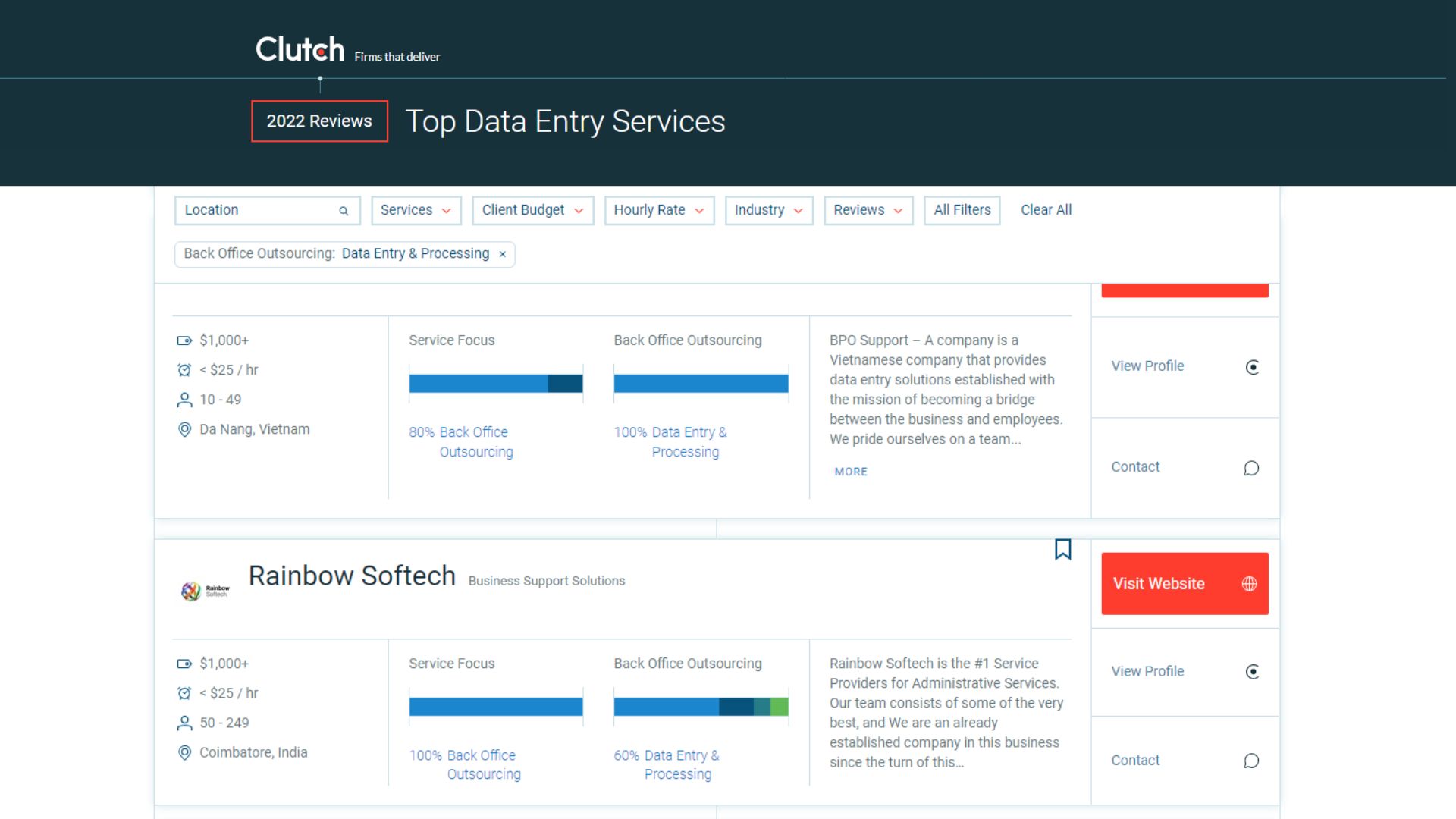The image size is (1456, 819).
Task: Open the Services dropdown
Action: coord(416,210)
